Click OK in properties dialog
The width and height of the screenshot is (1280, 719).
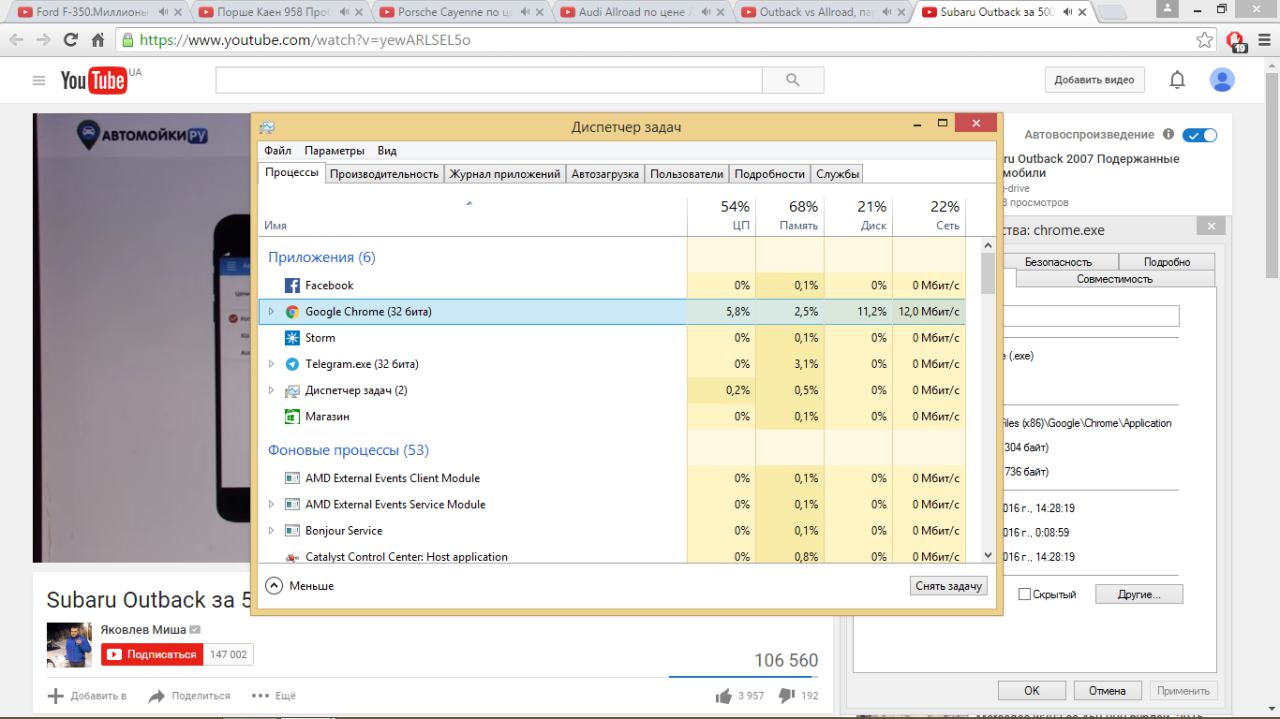[x=1031, y=691]
